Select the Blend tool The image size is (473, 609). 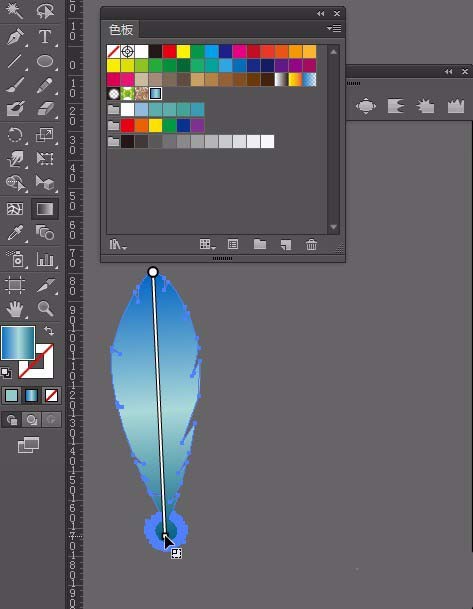click(45, 233)
